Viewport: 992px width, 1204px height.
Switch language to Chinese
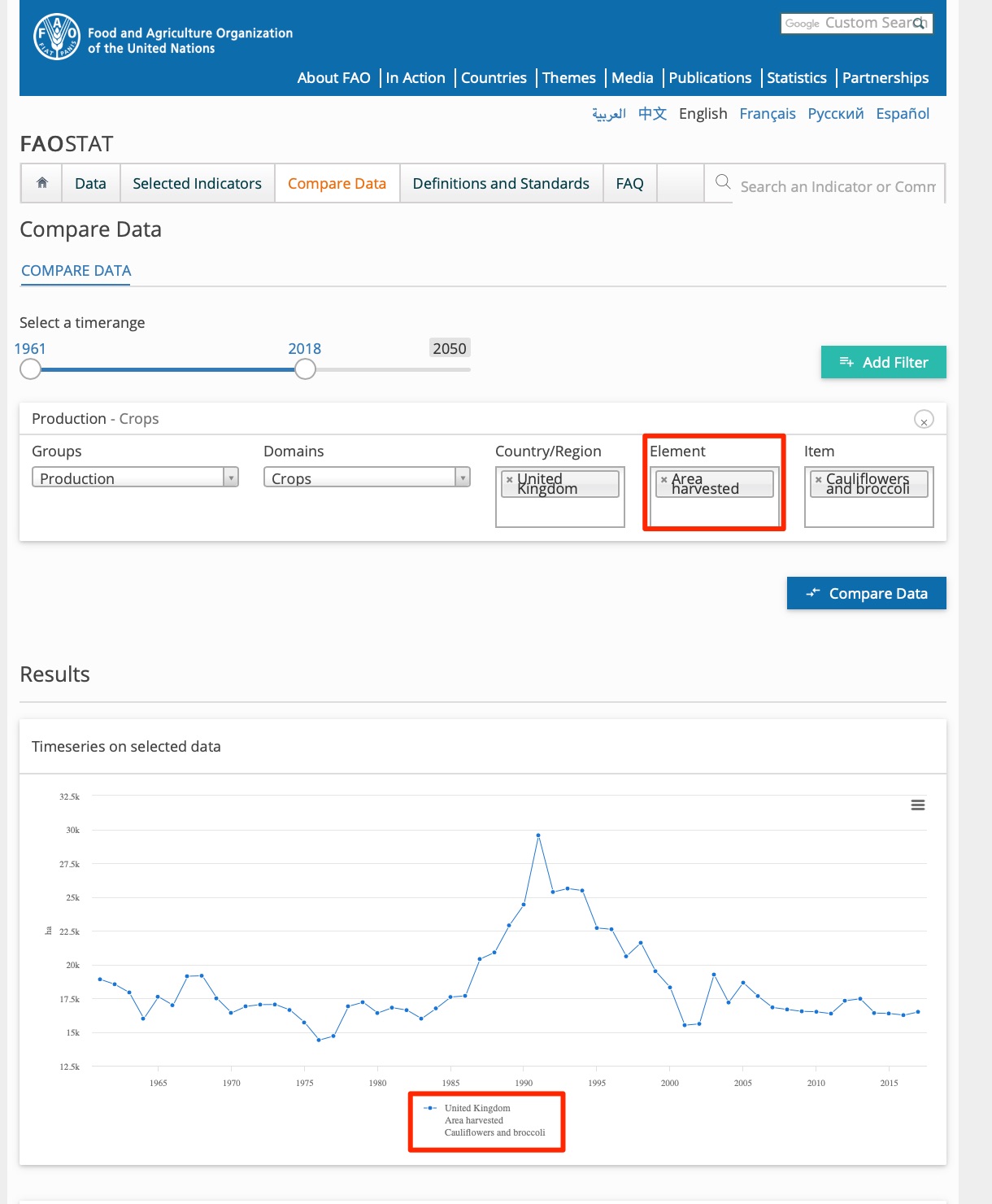point(652,114)
